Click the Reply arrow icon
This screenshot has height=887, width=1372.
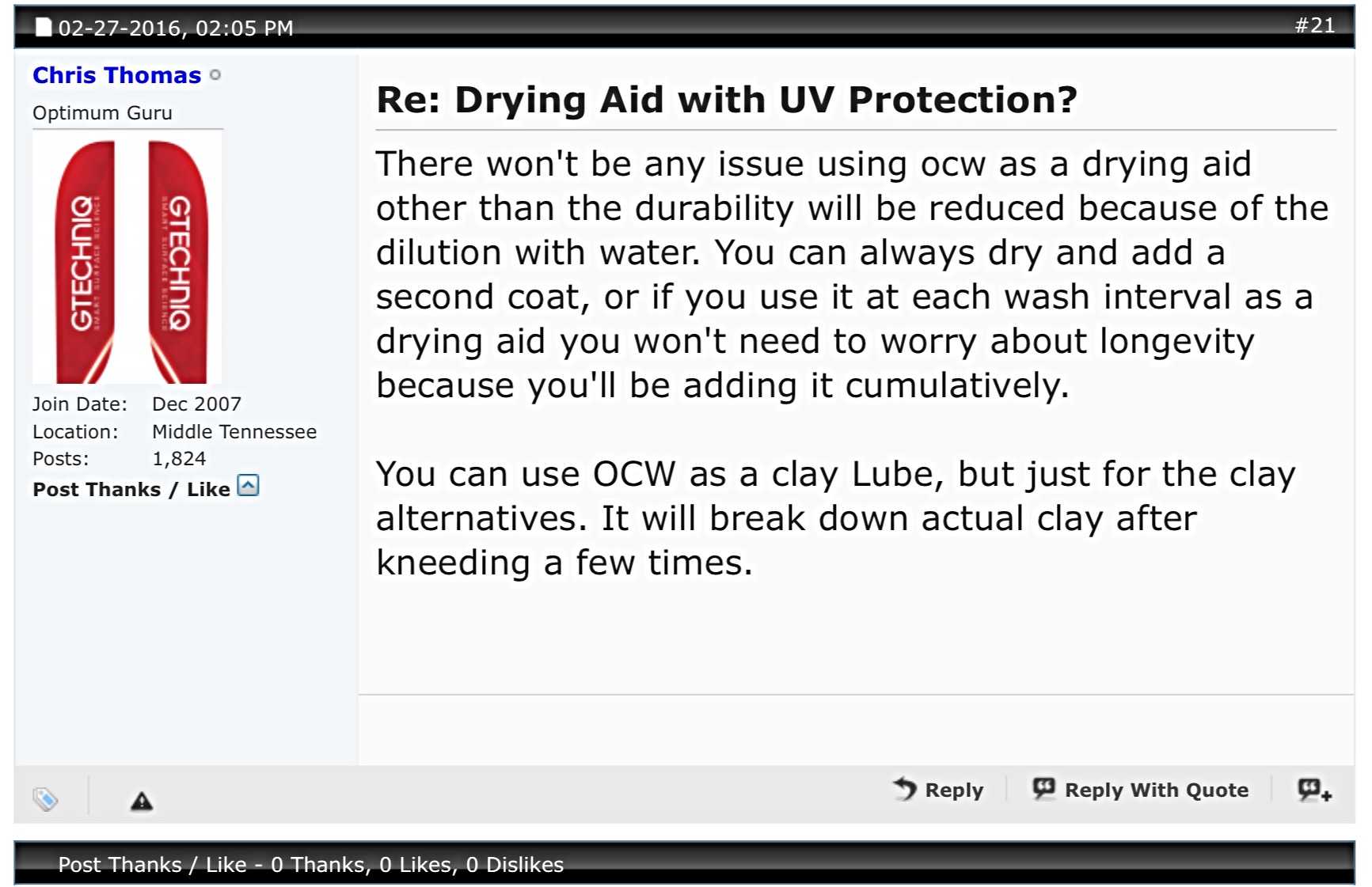point(905,788)
